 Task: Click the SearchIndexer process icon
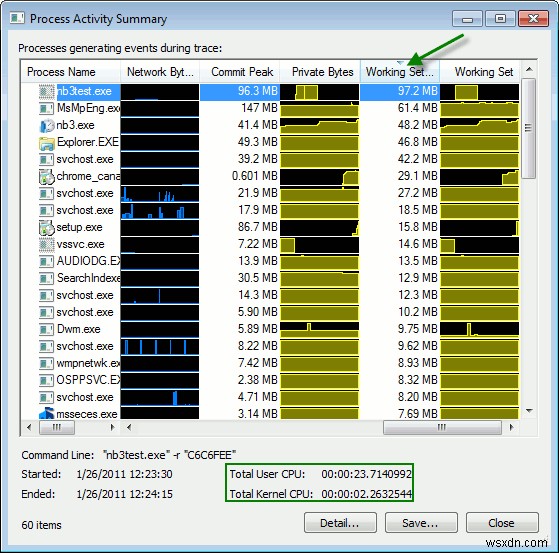click(46, 278)
